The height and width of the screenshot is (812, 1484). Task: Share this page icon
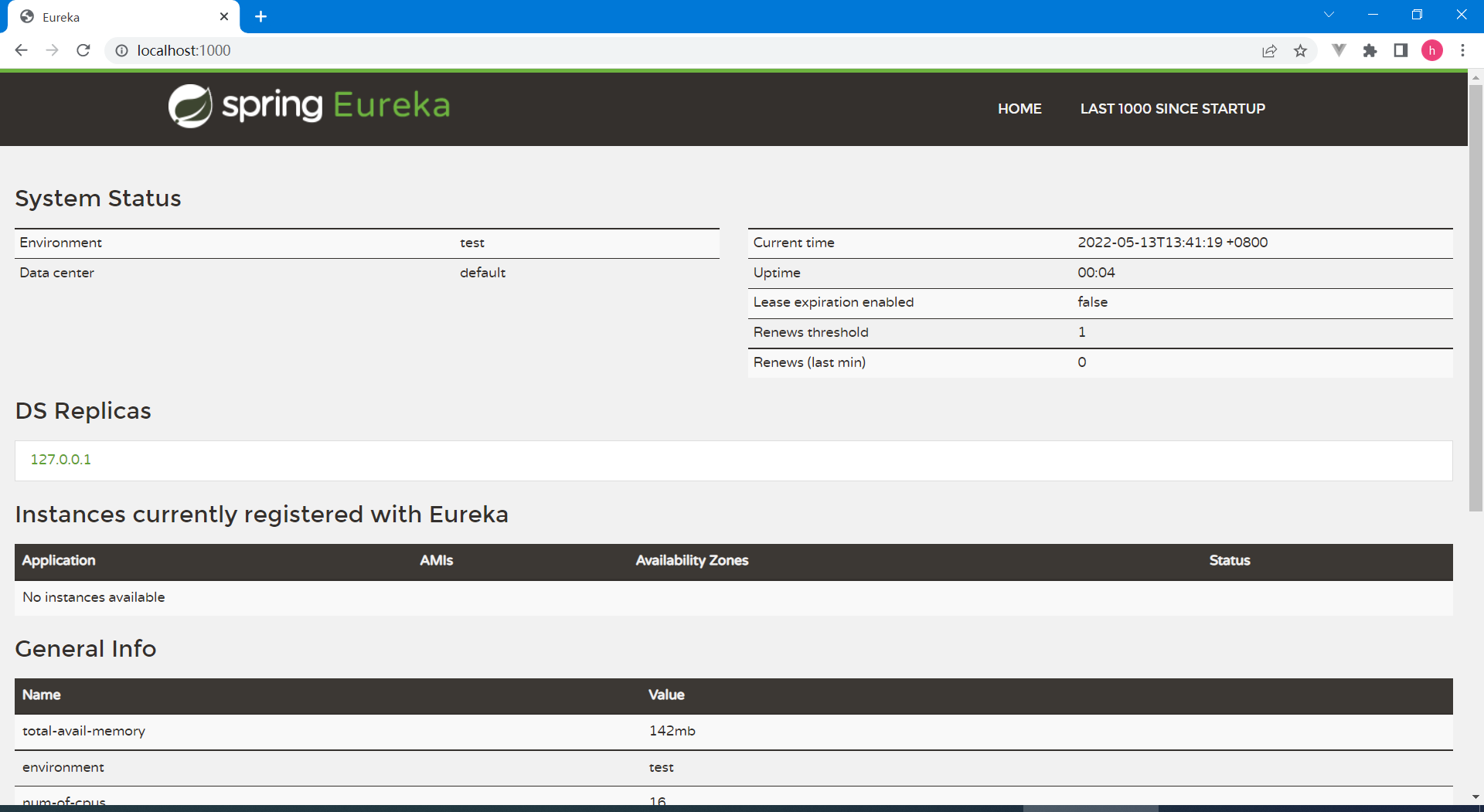click(x=1269, y=51)
